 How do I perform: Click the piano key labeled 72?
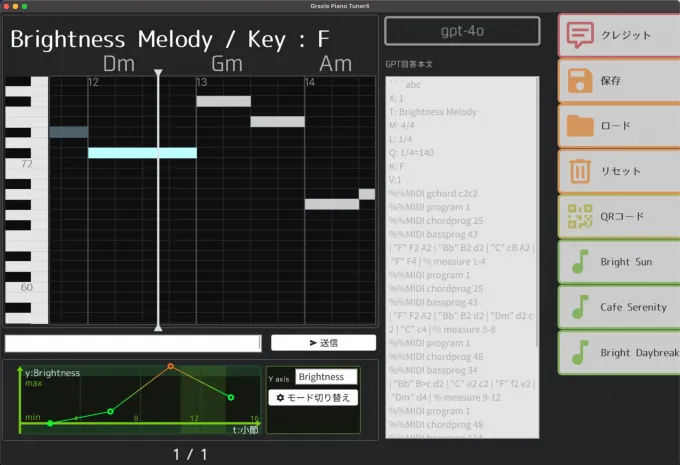coord(26,163)
